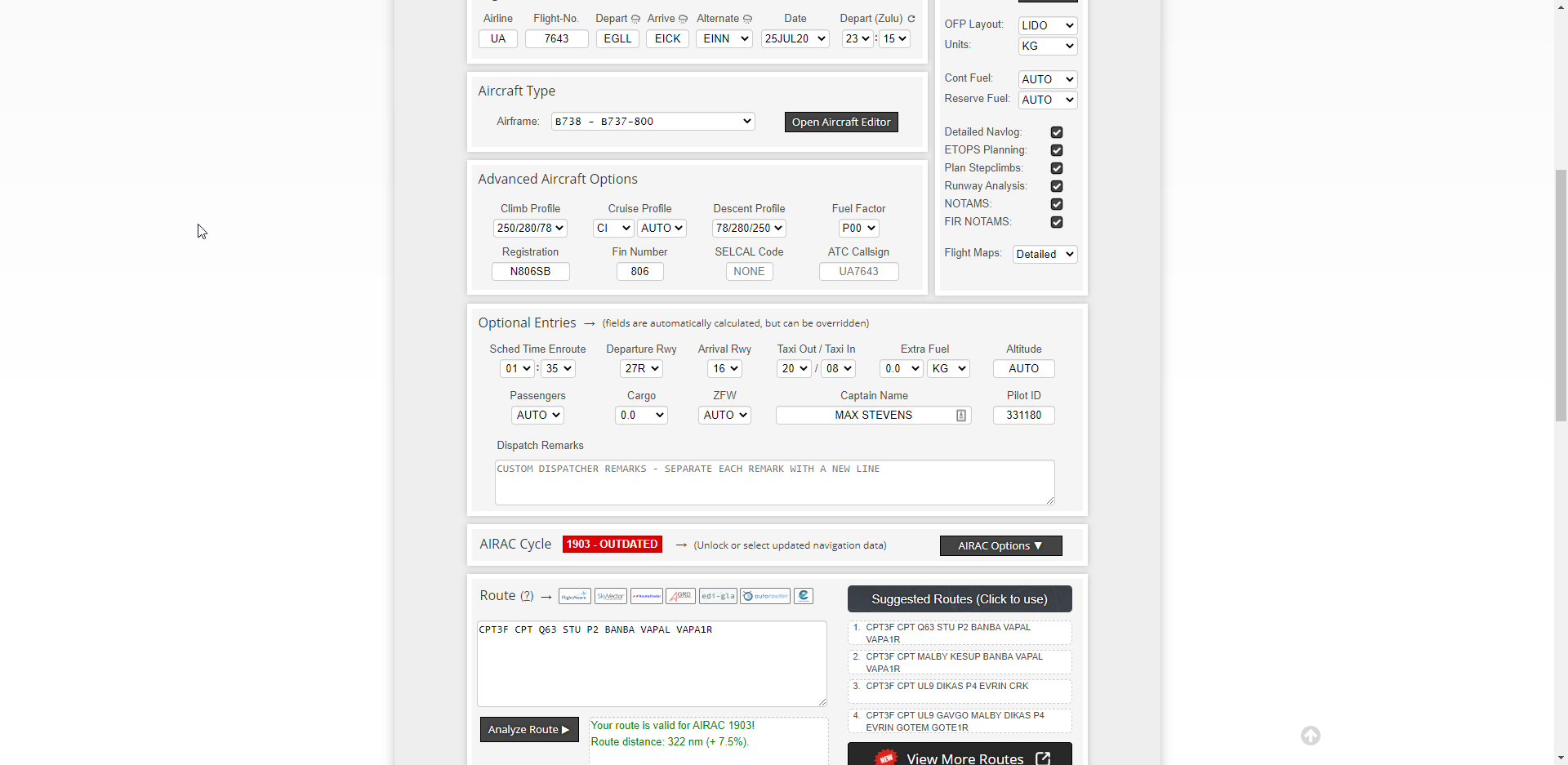The width and height of the screenshot is (1568, 765).
Task: Open the Eurocontrol route validation icon
Action: click(804, 596)
